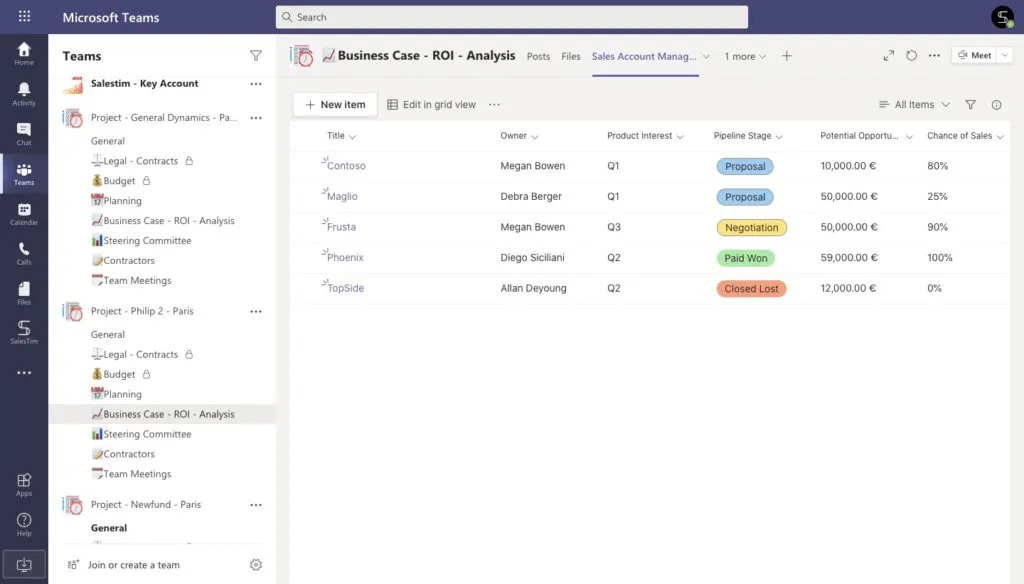Click the Closed Lost stage pill
1024x584 pixels.
[751, 289]
